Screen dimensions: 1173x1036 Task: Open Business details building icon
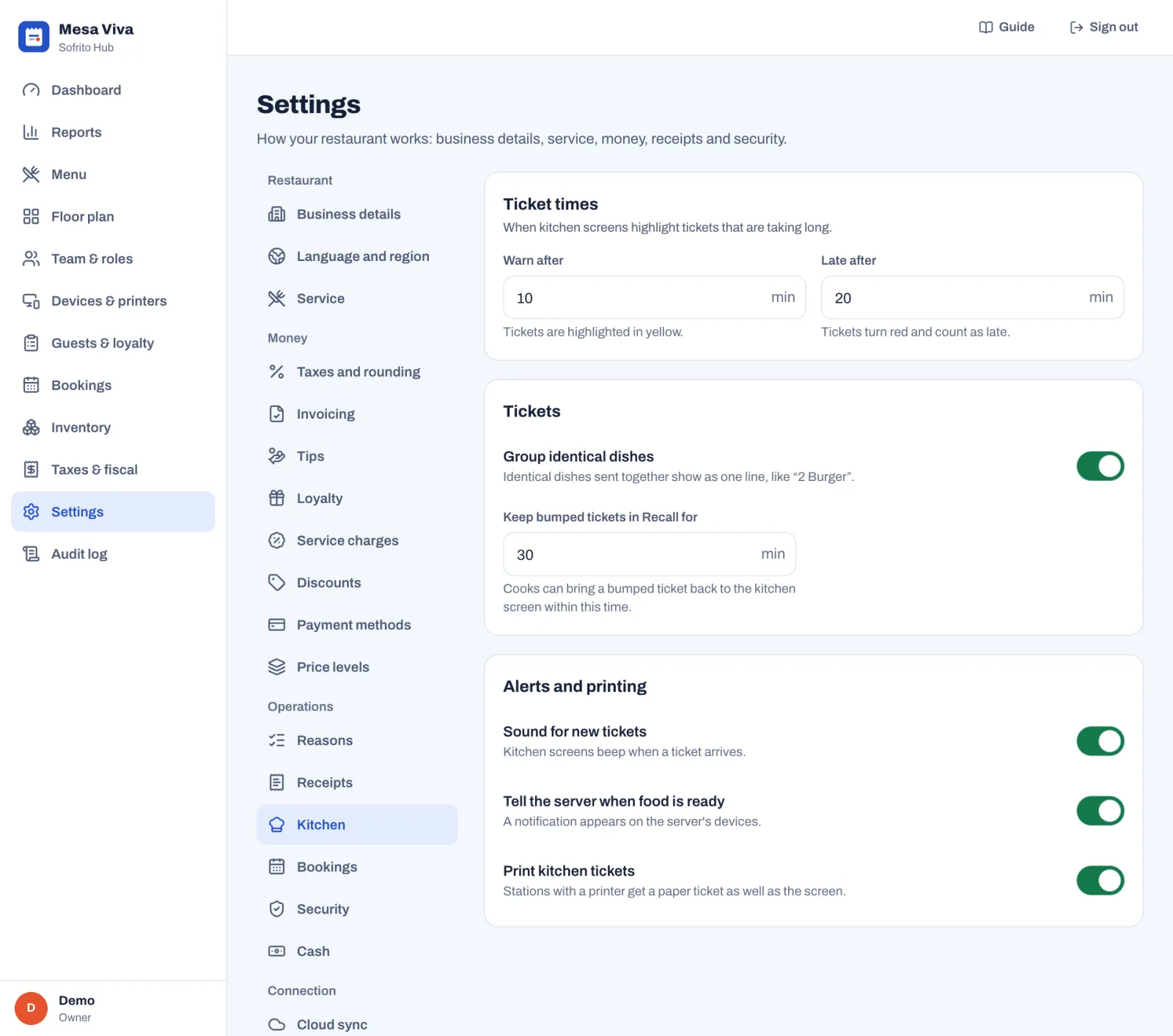click(276, 214)
